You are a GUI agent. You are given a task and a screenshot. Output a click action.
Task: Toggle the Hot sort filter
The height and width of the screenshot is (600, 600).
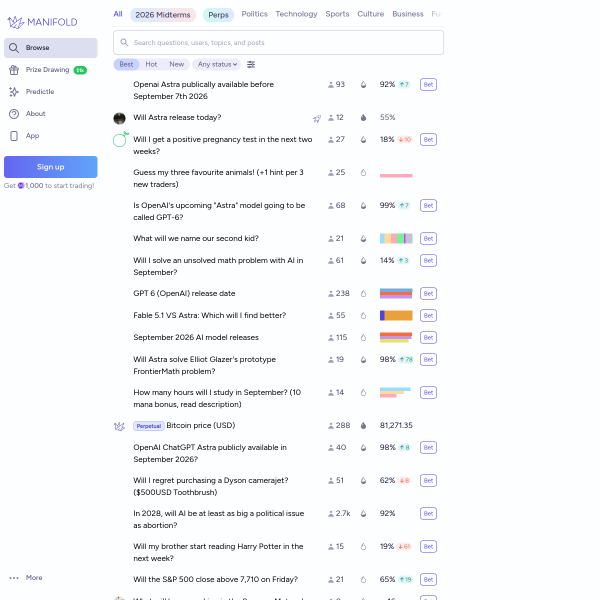151,64
